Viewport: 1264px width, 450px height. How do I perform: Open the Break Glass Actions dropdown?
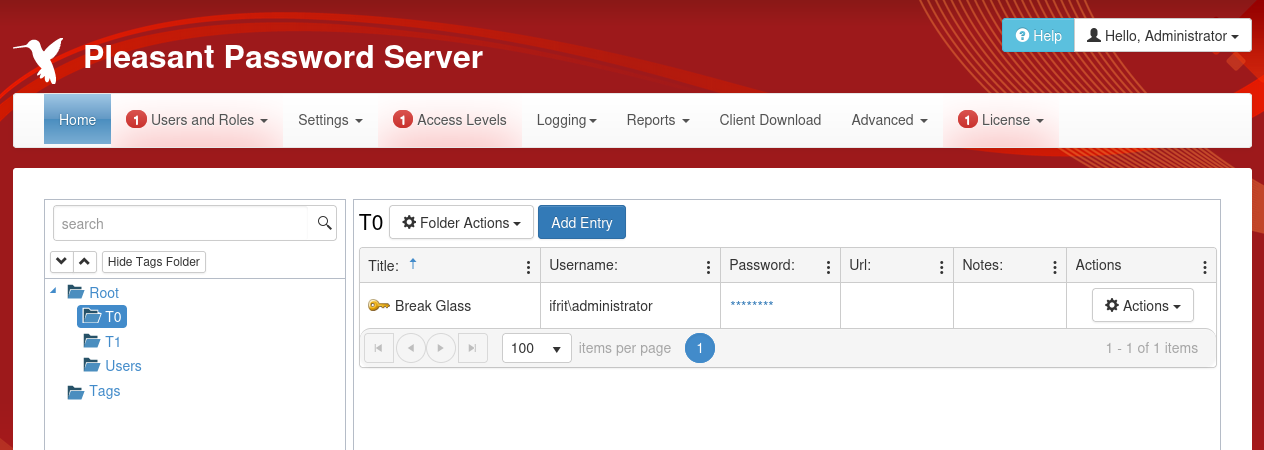[1142, 306]
